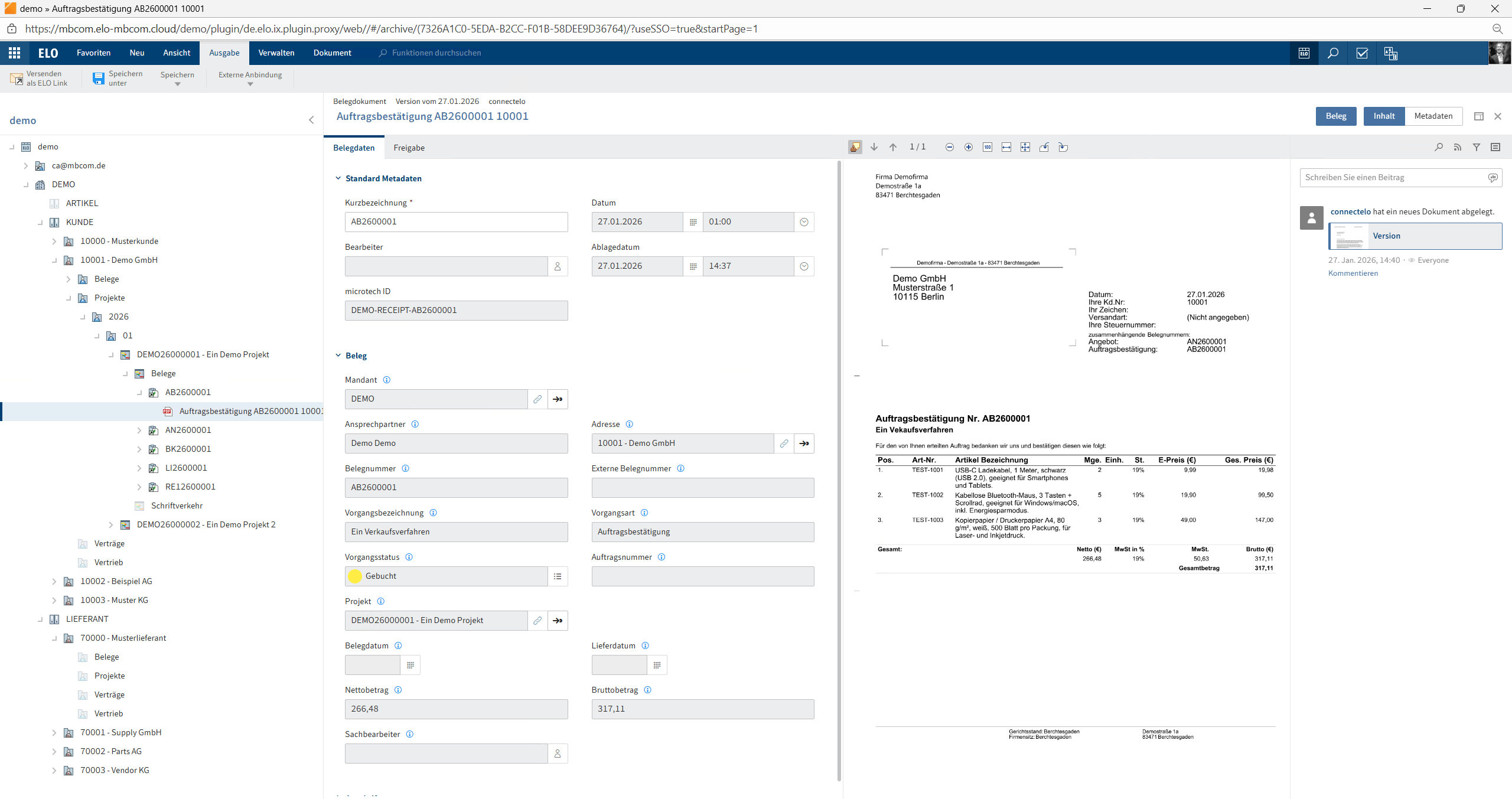
Task: Open the Speichern dropdown
Action: [x=177, y=79]
